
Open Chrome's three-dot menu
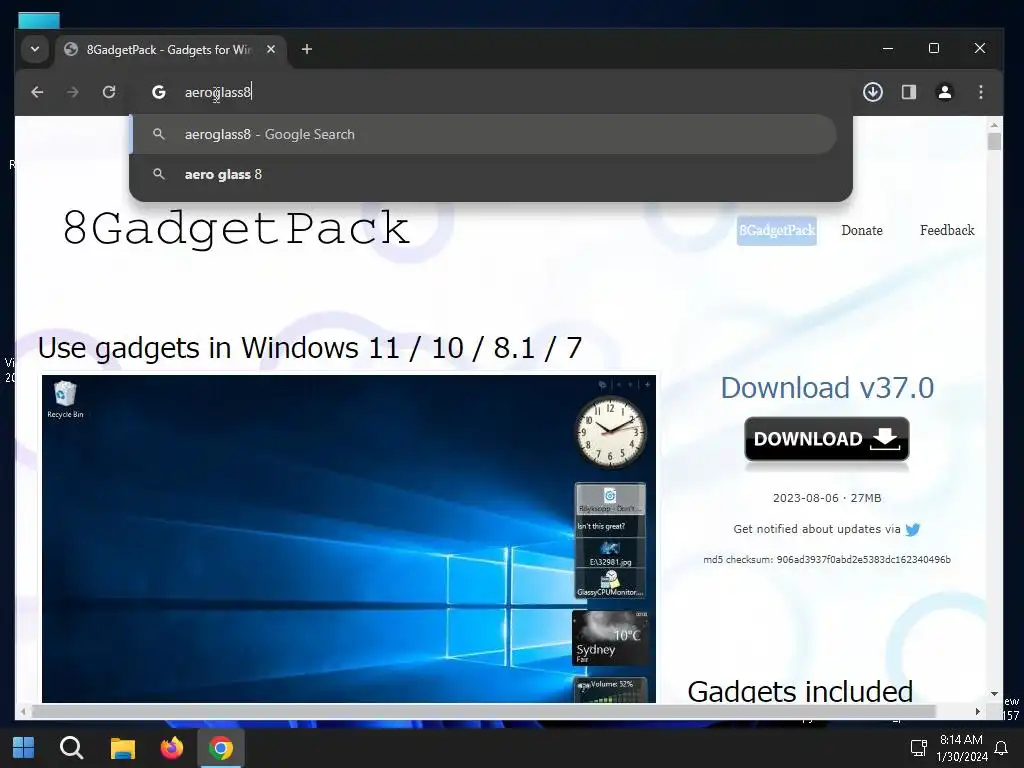click(980, 92)
